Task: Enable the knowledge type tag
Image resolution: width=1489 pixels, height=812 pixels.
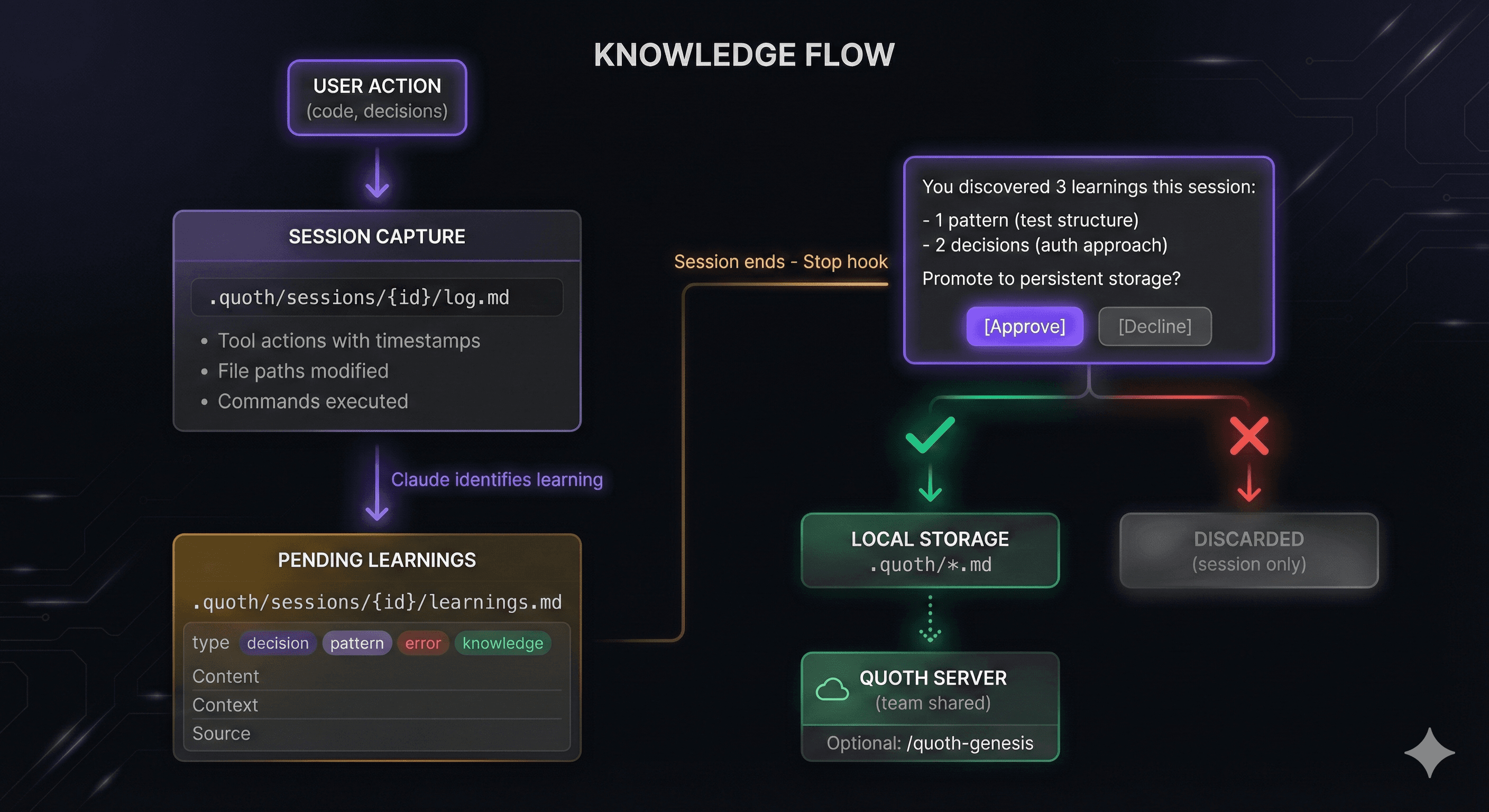Action: pyautogui.click(x=502, y=643)
